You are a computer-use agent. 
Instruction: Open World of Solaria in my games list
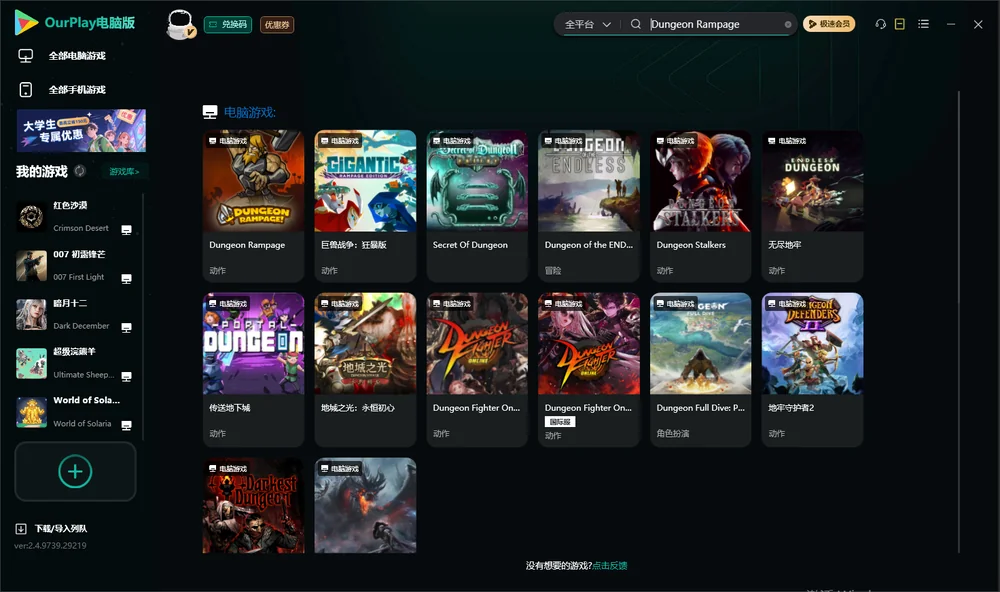pos(75,412)
